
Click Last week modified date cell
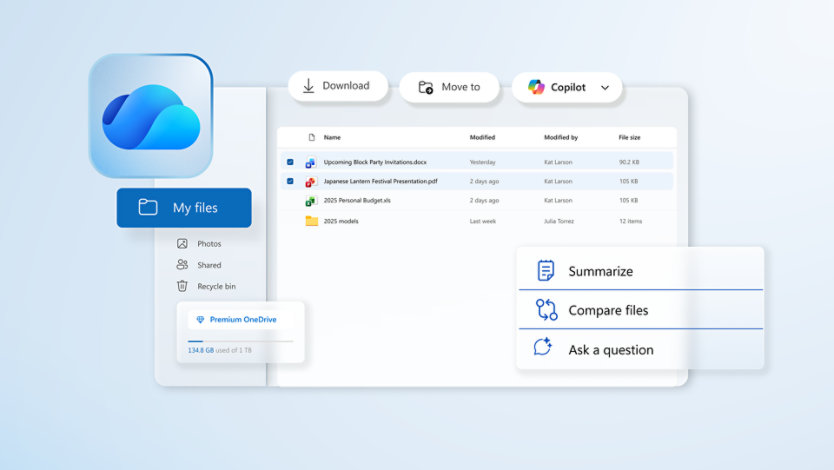tap(482, 221)
